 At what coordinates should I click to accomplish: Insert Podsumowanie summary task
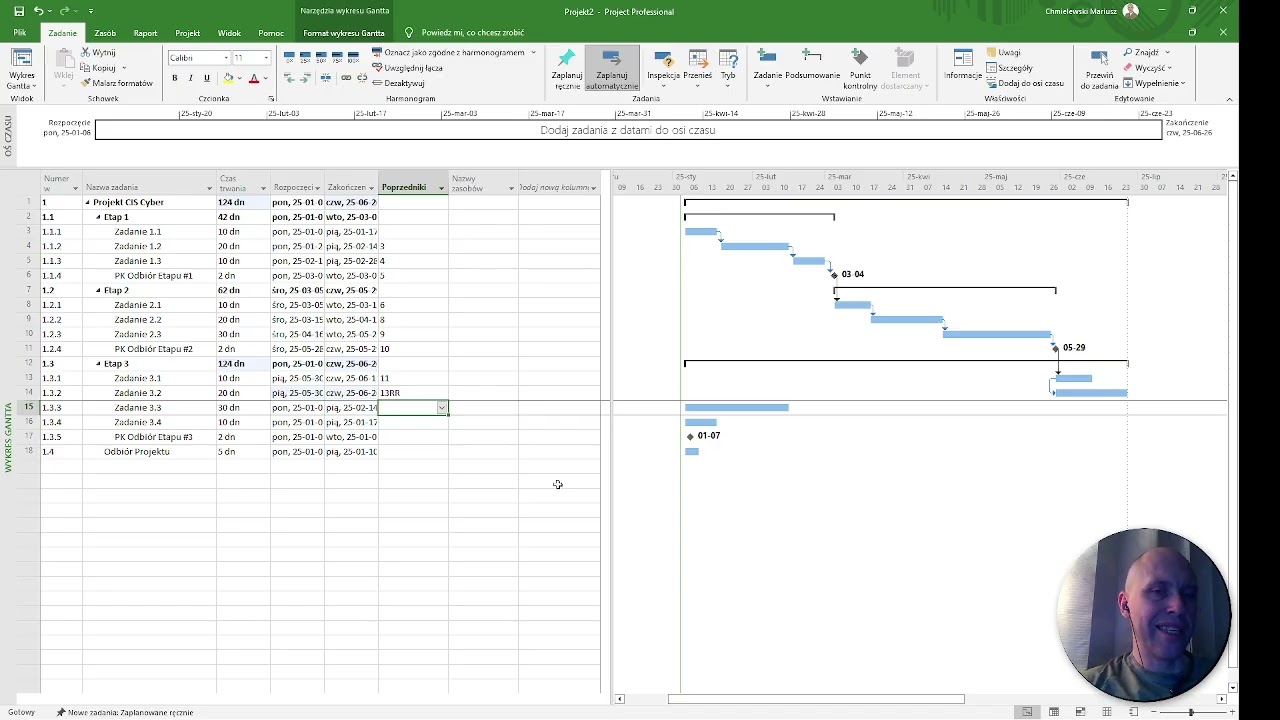coord(812,63)
